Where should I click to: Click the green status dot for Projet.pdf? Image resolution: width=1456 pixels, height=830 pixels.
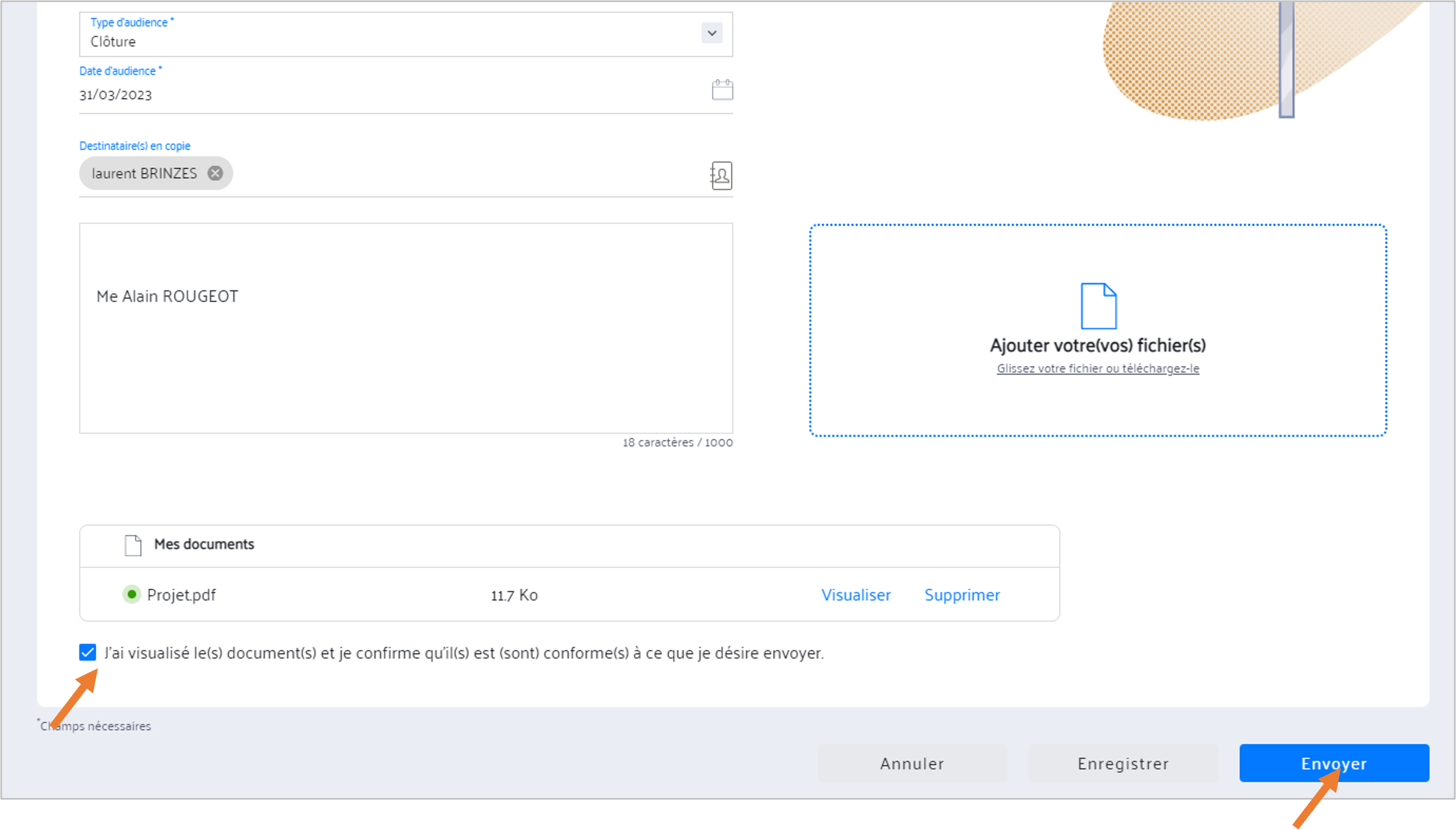[x=132, y=594]
